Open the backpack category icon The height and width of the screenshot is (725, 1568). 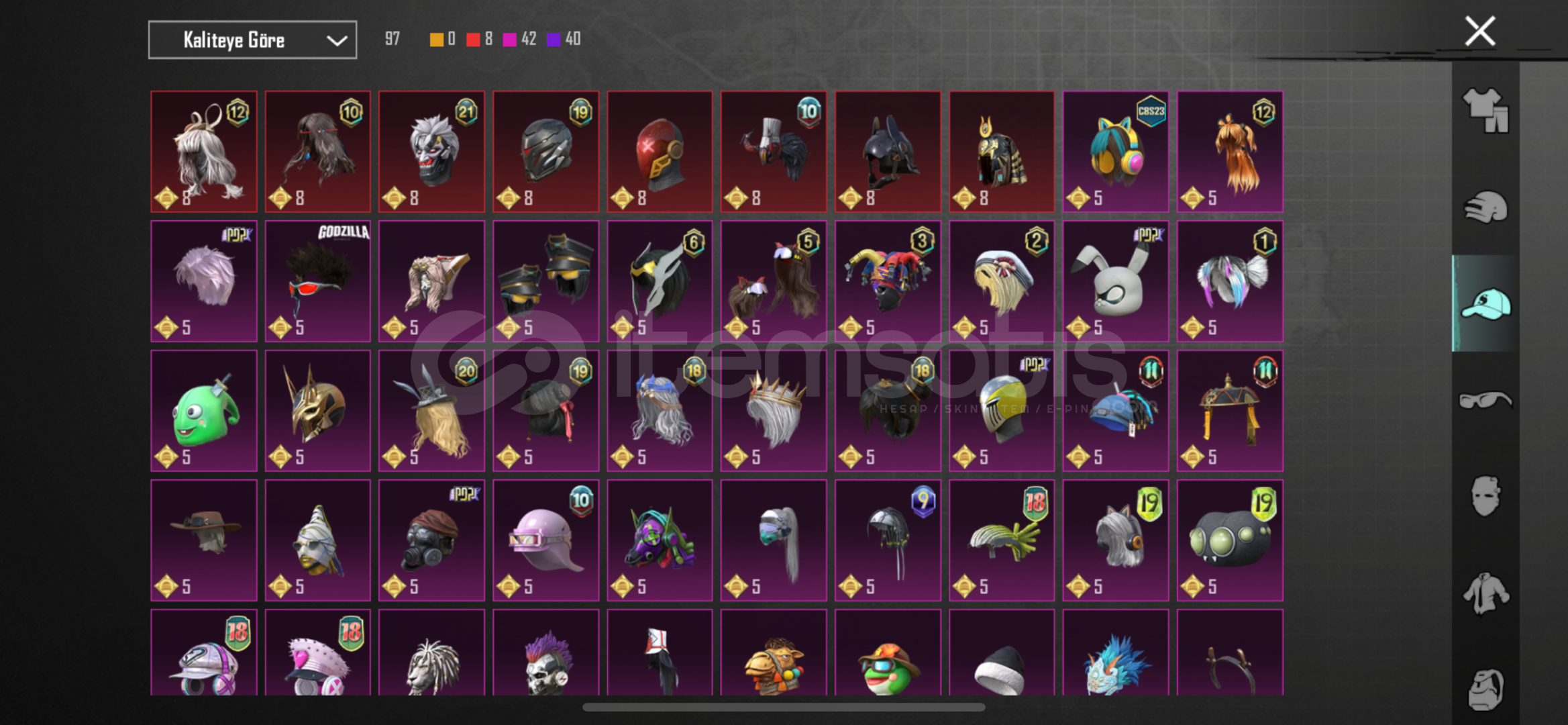[1485, 689]
